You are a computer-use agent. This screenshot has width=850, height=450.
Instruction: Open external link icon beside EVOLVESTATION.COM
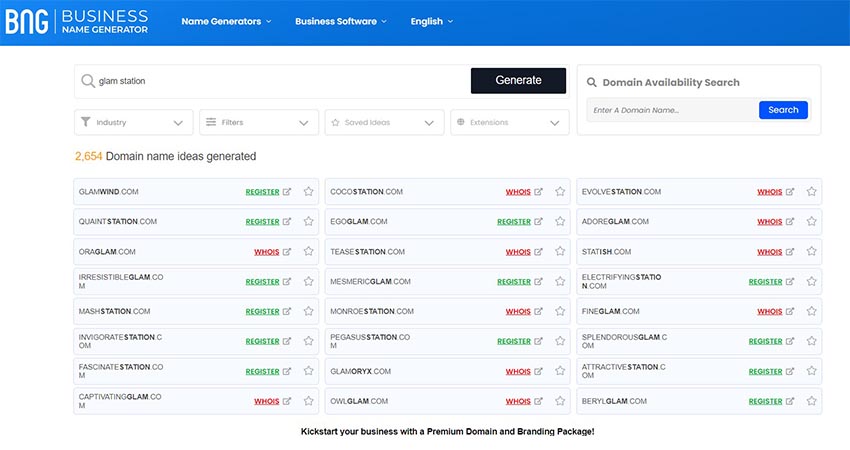[x=790, y=192]
